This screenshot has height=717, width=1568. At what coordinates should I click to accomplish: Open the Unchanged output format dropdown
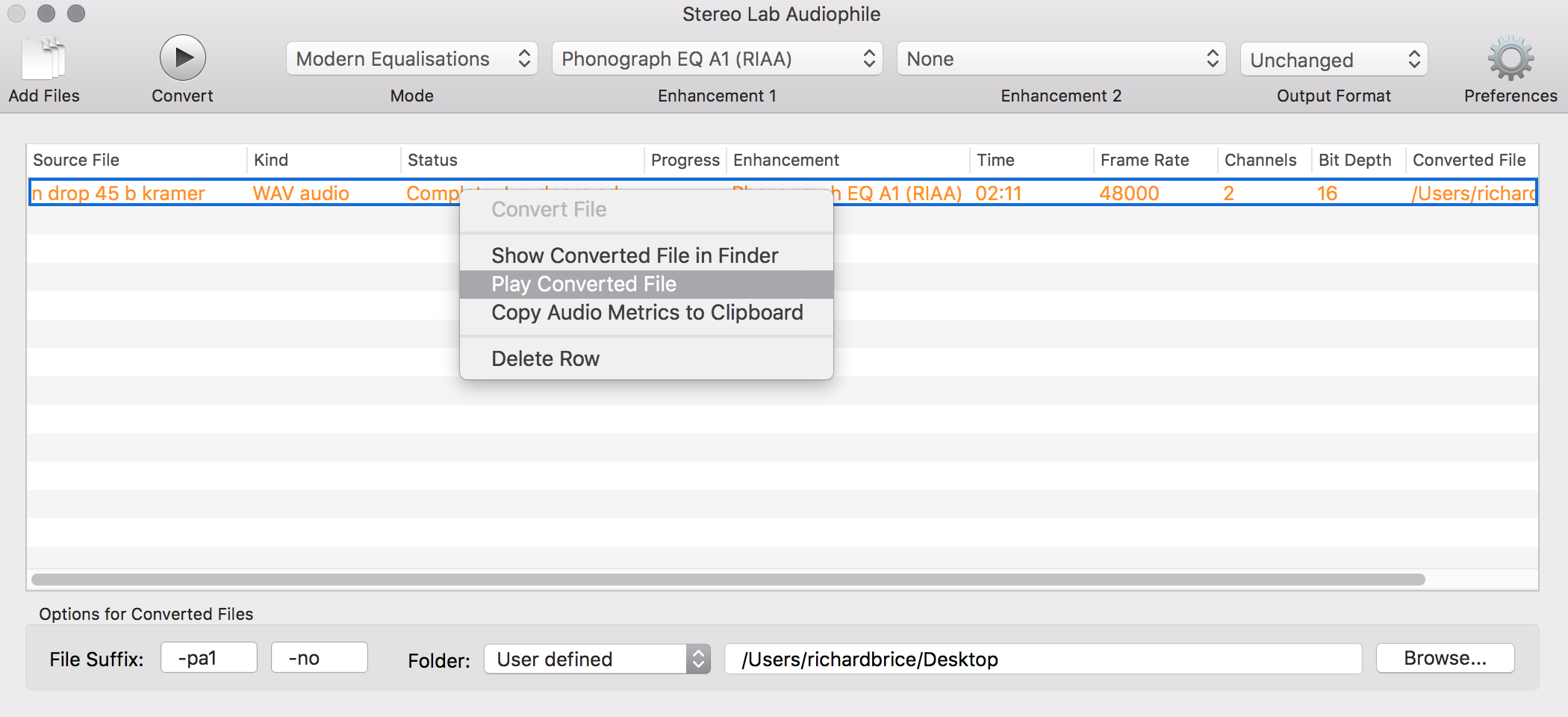[1334, 60]
